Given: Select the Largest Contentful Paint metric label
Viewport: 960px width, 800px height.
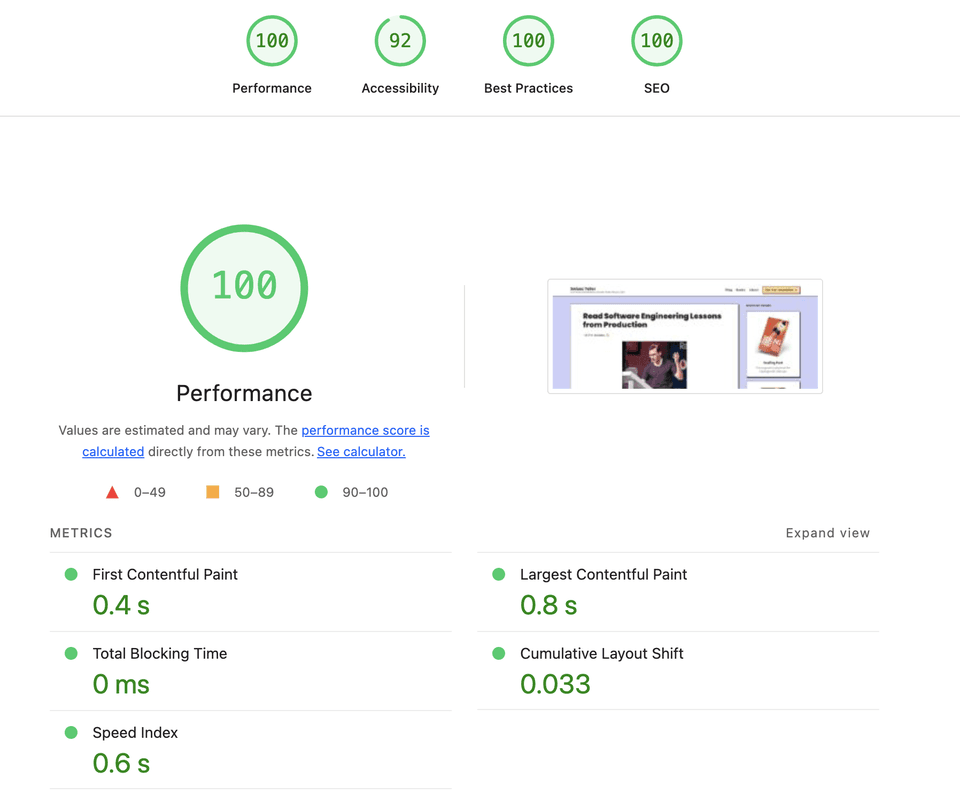Looking at the screenshot, I should click(x=603, y=574).
